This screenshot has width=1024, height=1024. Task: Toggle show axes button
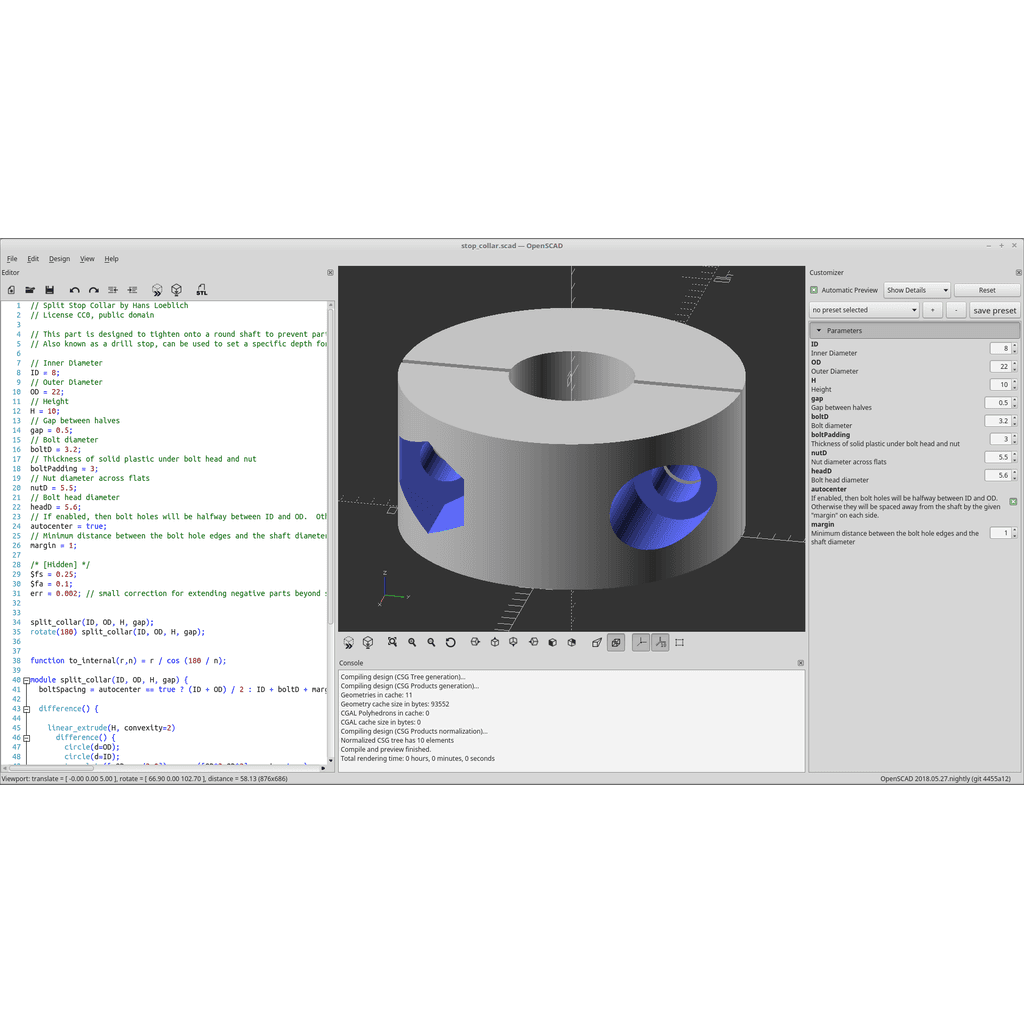point(641,643)
